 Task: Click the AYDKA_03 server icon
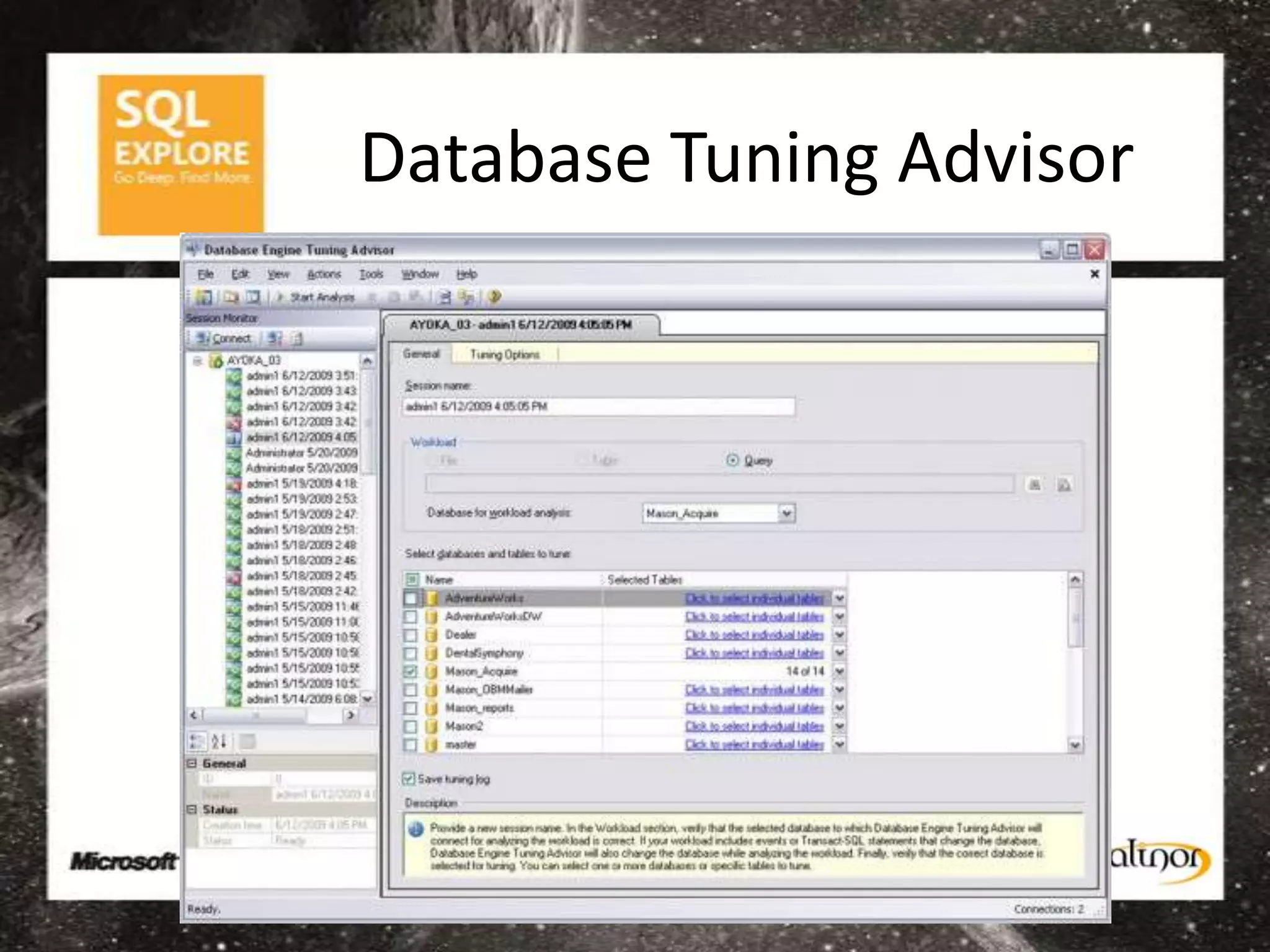tap(216, 361)
